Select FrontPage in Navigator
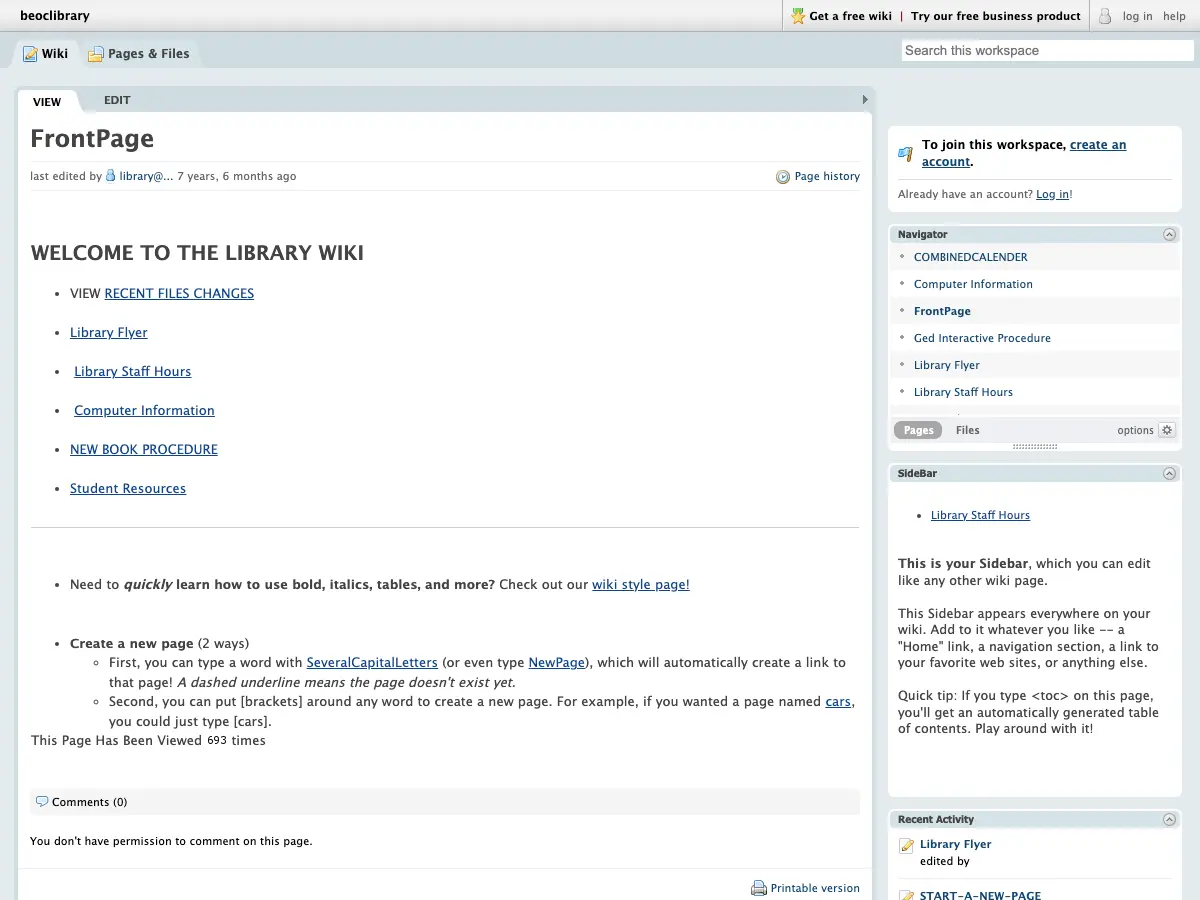 point(942,311)
